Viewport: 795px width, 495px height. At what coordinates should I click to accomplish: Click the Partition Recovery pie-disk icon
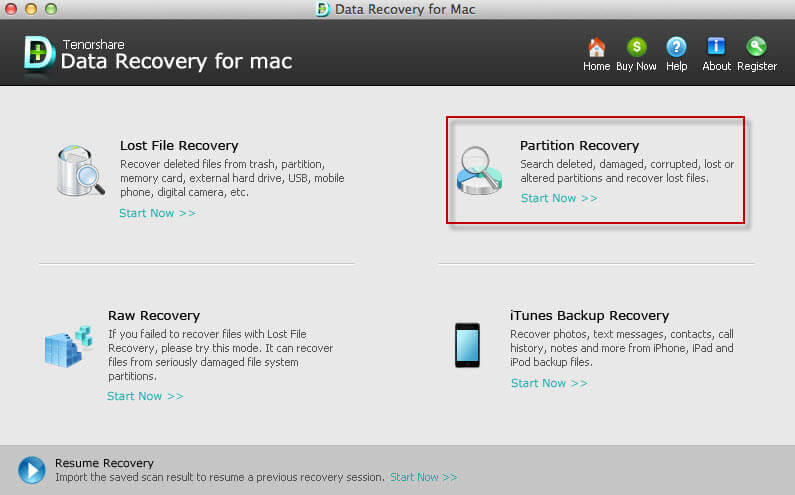click(x=479, y=171)
